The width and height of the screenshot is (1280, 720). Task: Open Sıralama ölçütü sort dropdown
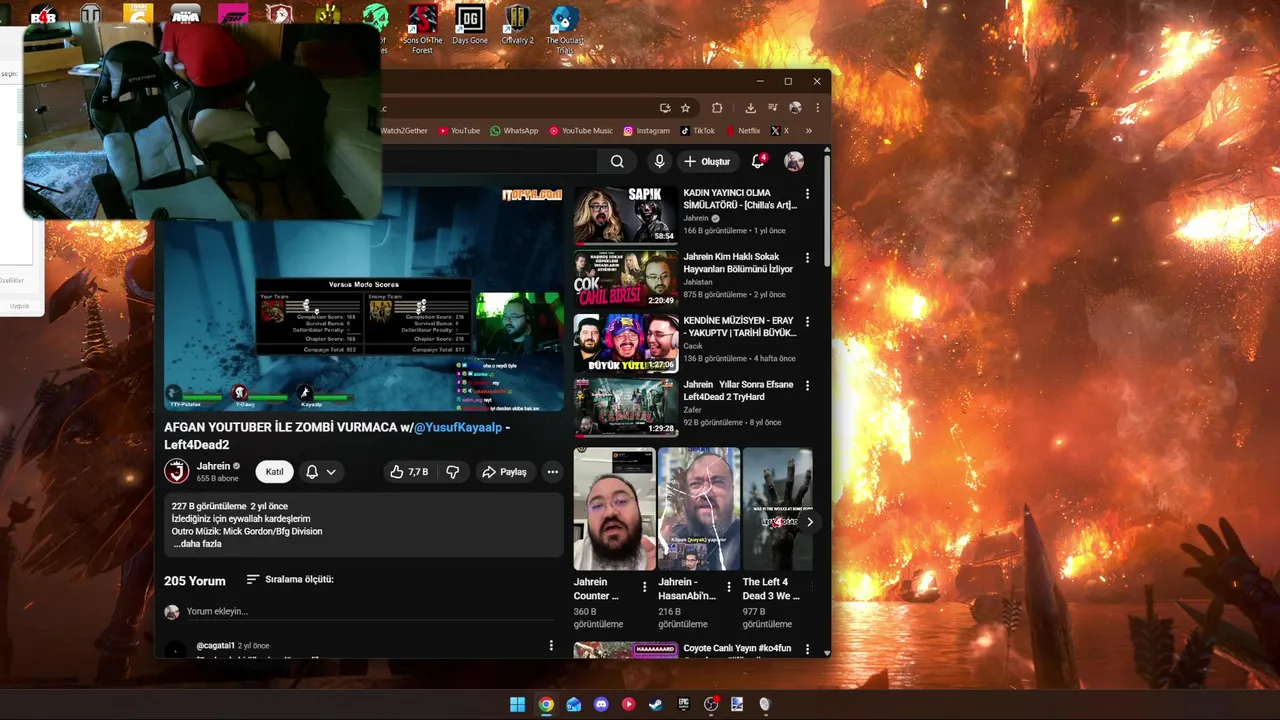coord(290,579)
